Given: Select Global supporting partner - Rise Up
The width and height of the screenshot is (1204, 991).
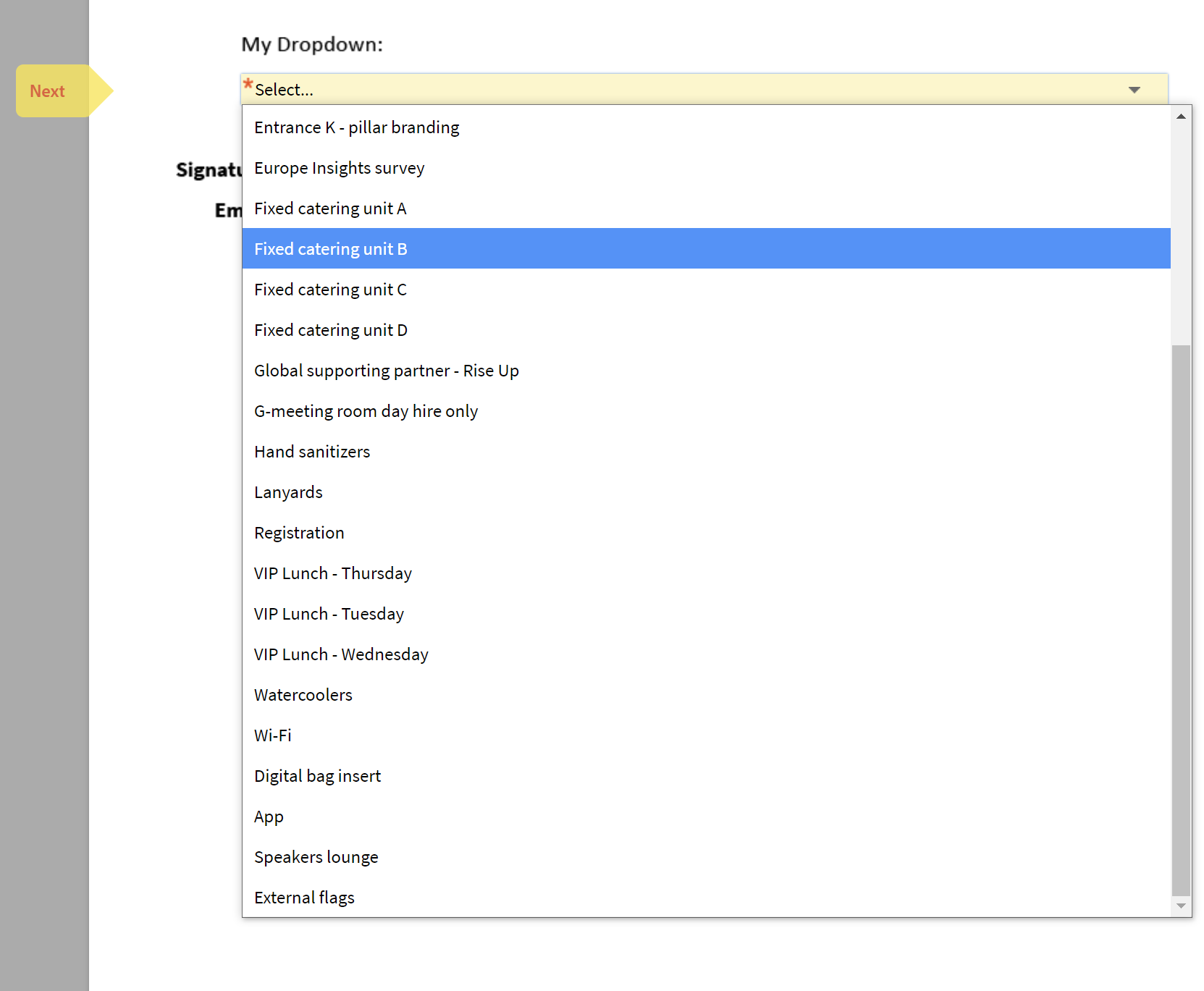Looking at the screenshot, I should pyautogui.click(x=386, y=371).
